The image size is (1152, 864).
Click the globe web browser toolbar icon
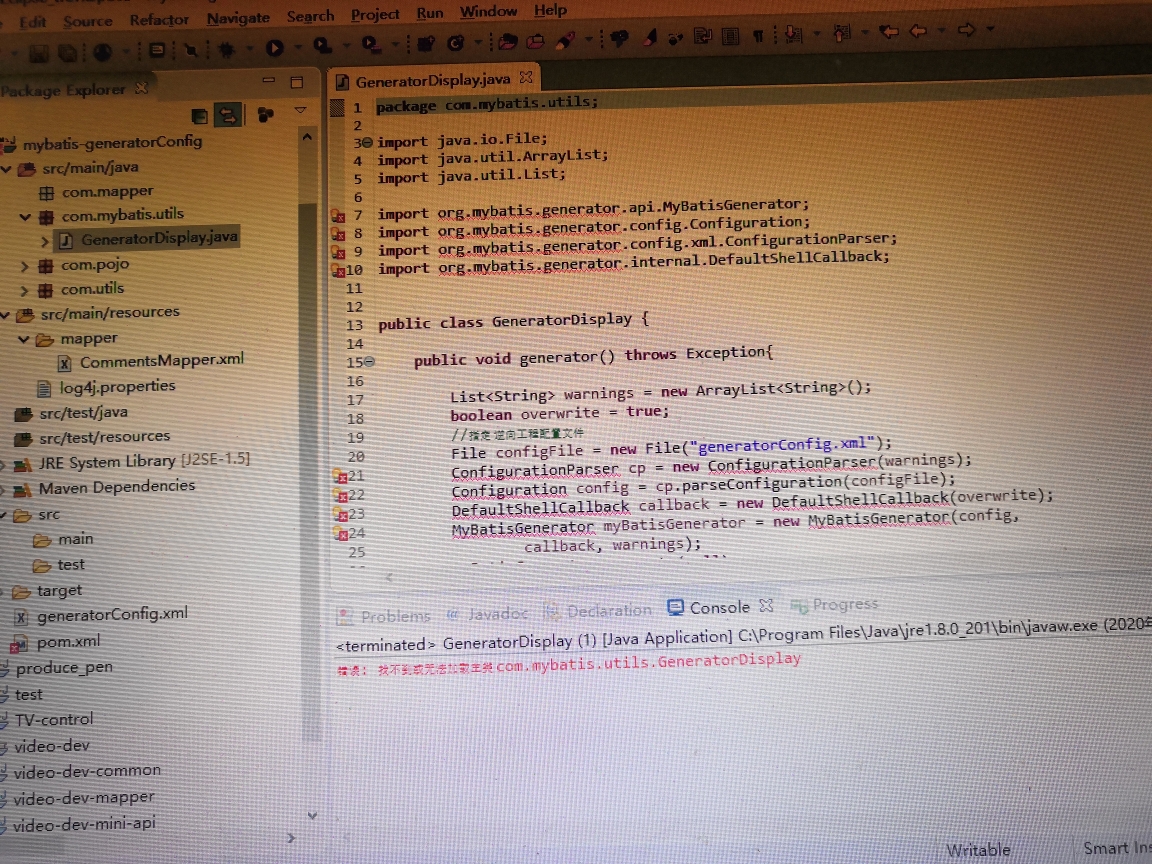point(102,52)
